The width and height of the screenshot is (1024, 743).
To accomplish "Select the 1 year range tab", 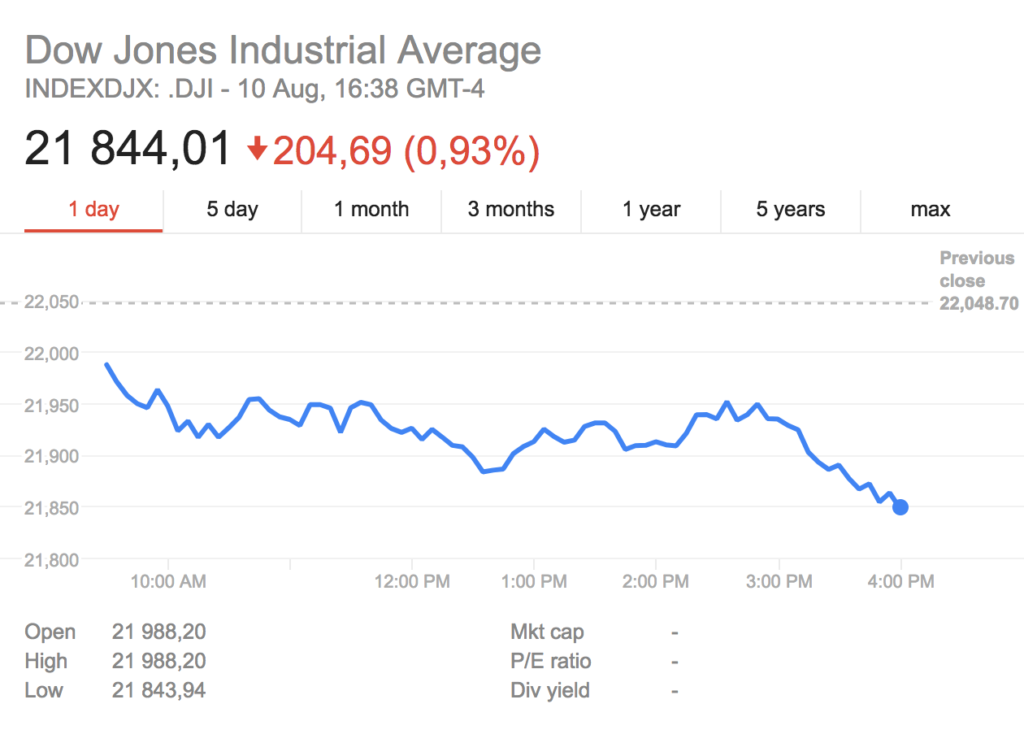I will pos(651,209).
